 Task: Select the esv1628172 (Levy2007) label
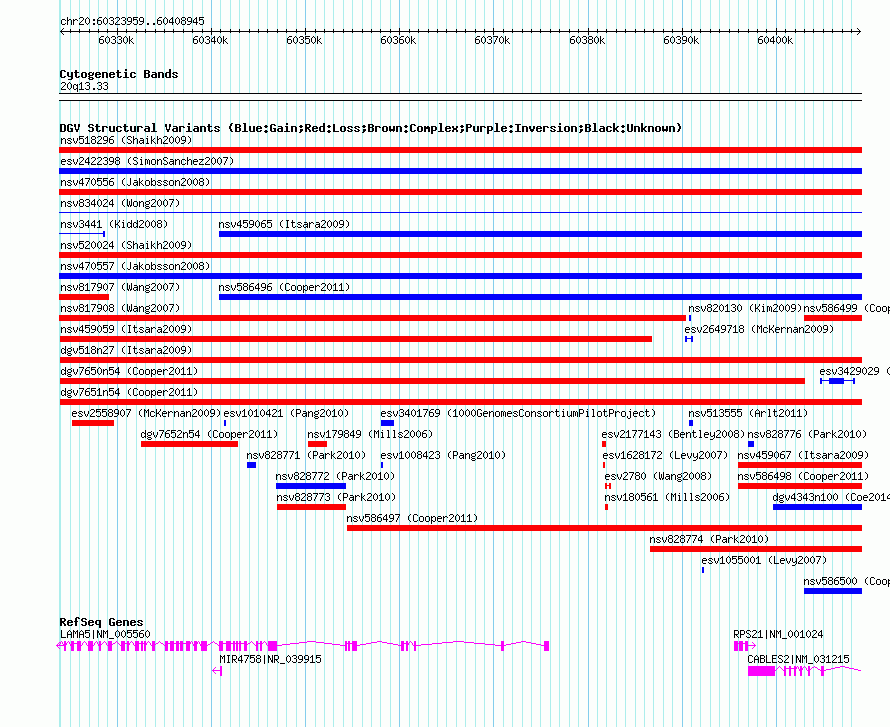click(x=665, y=455)
